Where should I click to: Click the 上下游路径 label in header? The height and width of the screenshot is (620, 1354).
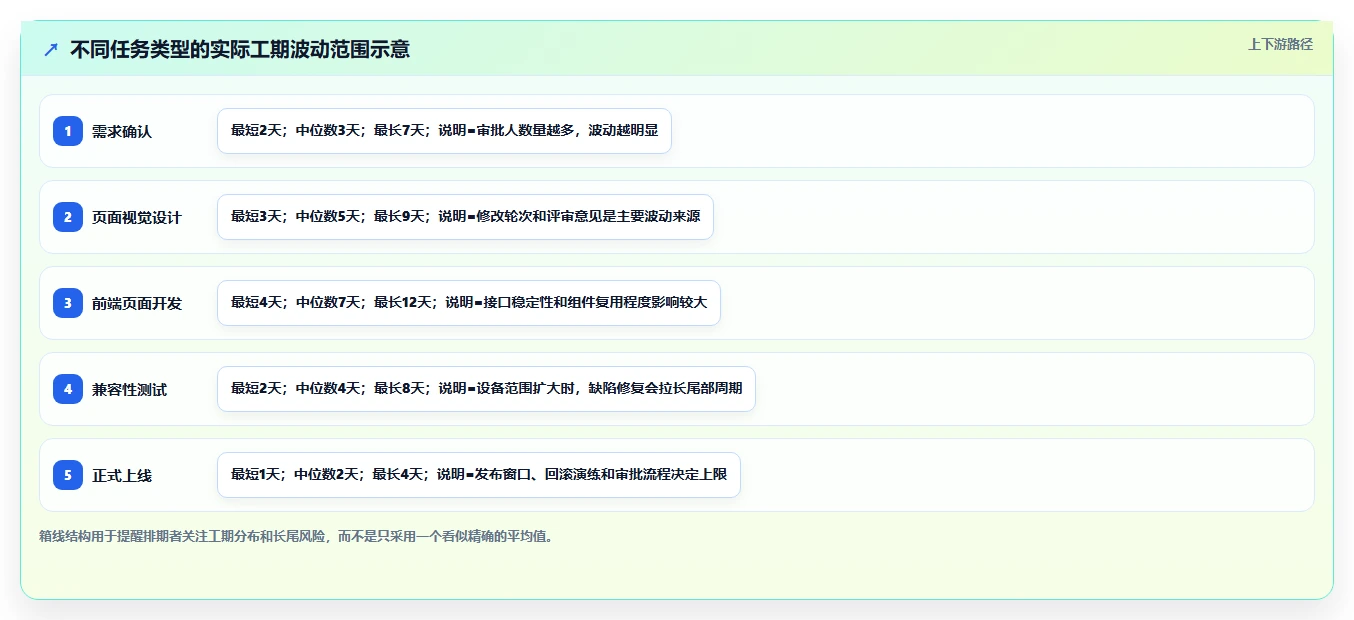tap(1280, 44)
